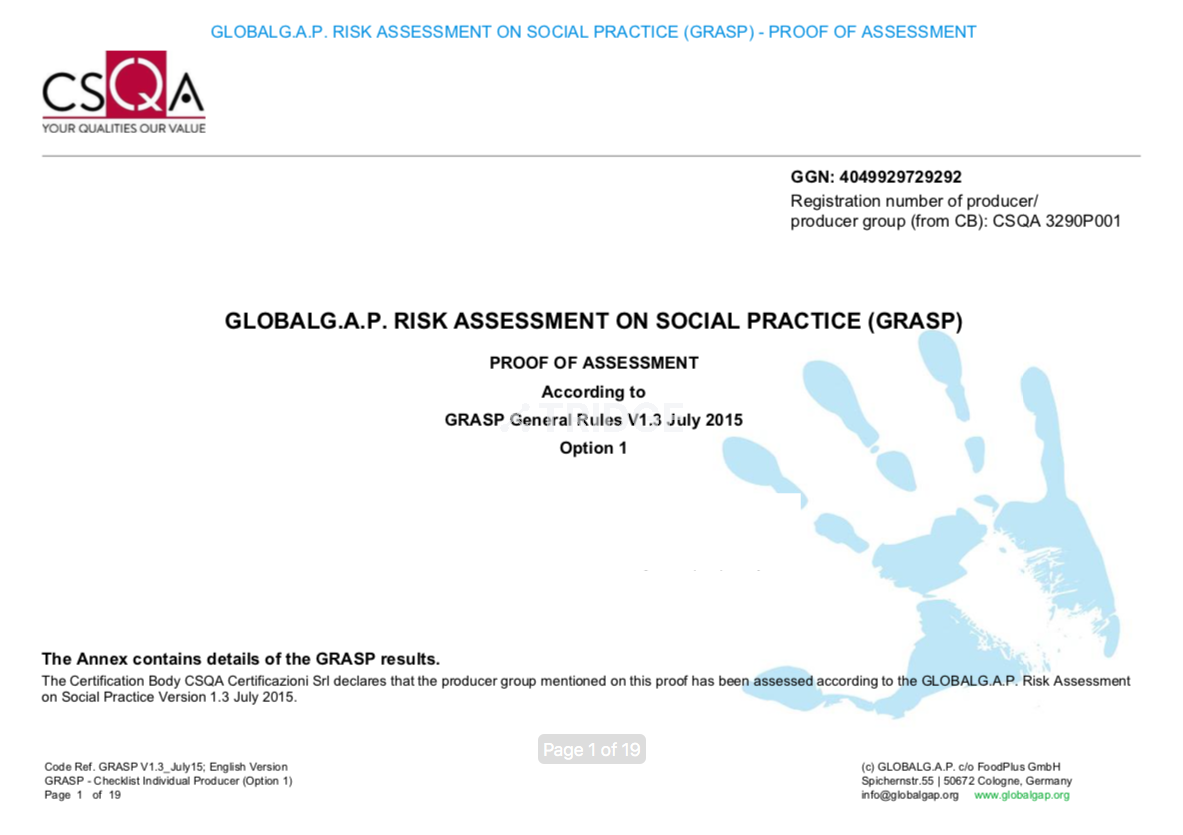Screen dimensions: 1183x835
Task: Click the CSQA logo
Action: [123, 92]
